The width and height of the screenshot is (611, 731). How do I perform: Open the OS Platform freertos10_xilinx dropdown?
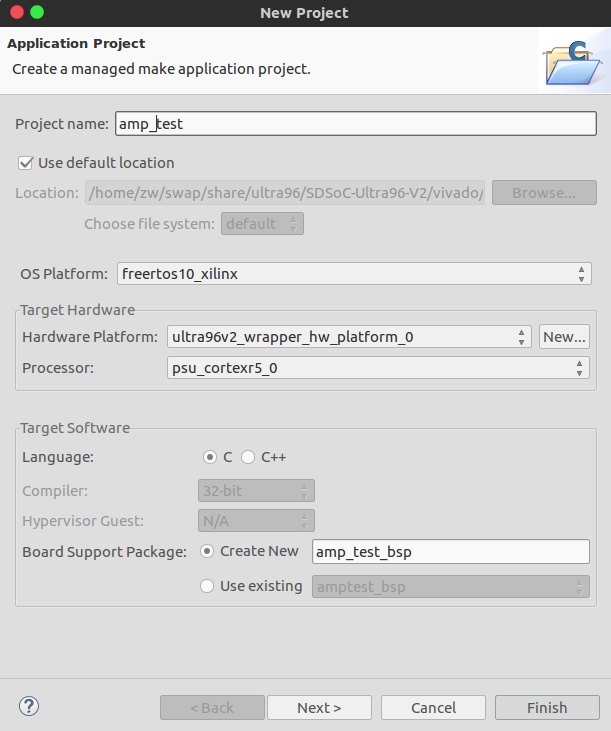(354, 274)
